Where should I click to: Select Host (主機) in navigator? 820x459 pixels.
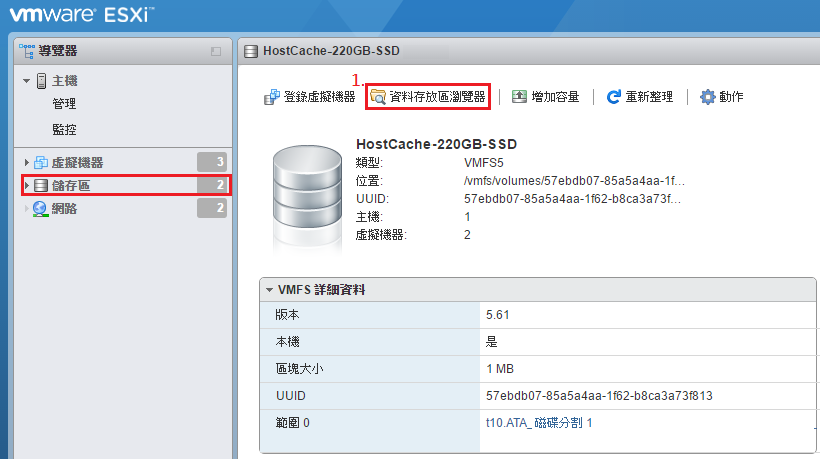(64, 81)
